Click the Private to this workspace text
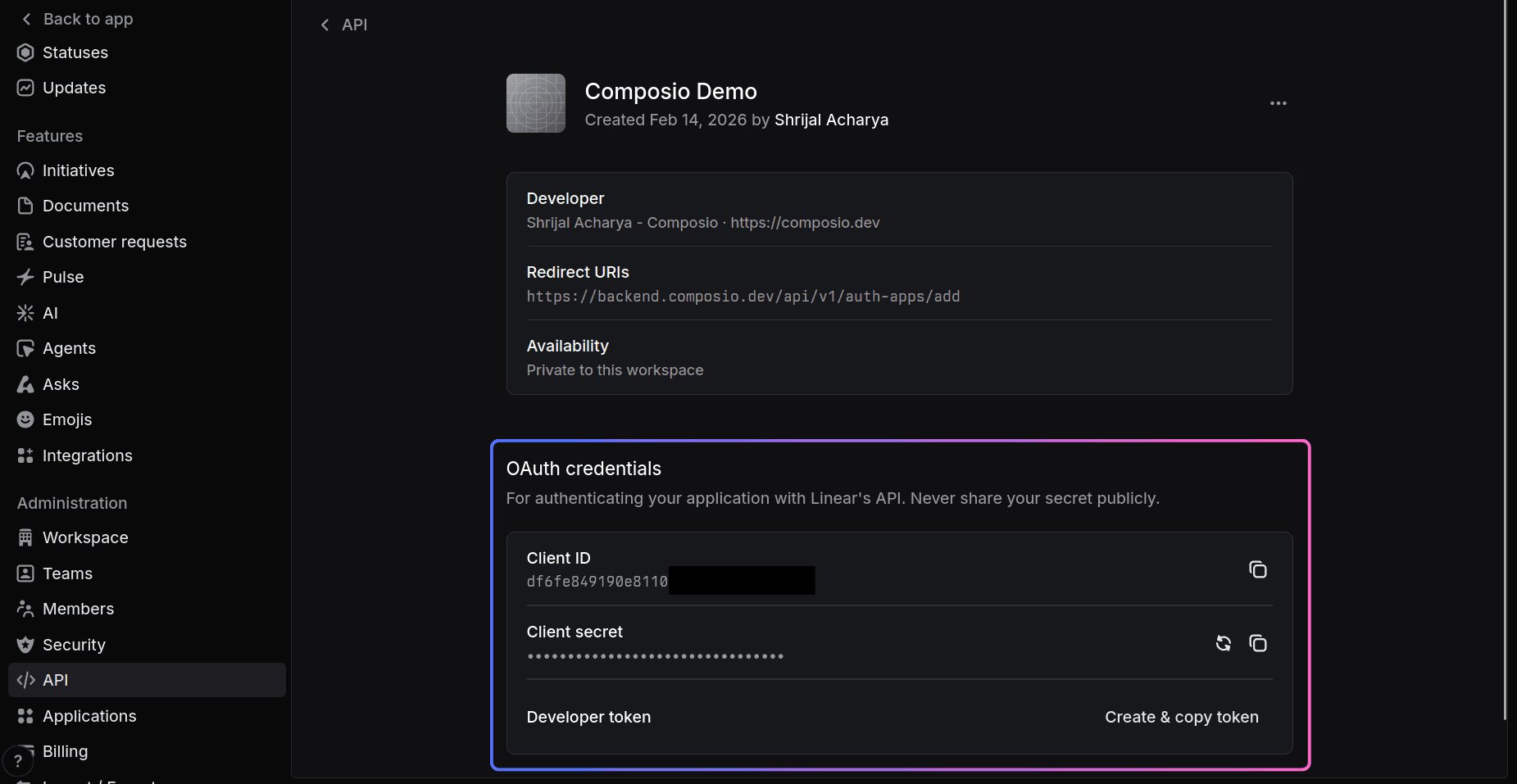Image resolution: width=1517 pixels, height=784 pixels. coord(615,370)
